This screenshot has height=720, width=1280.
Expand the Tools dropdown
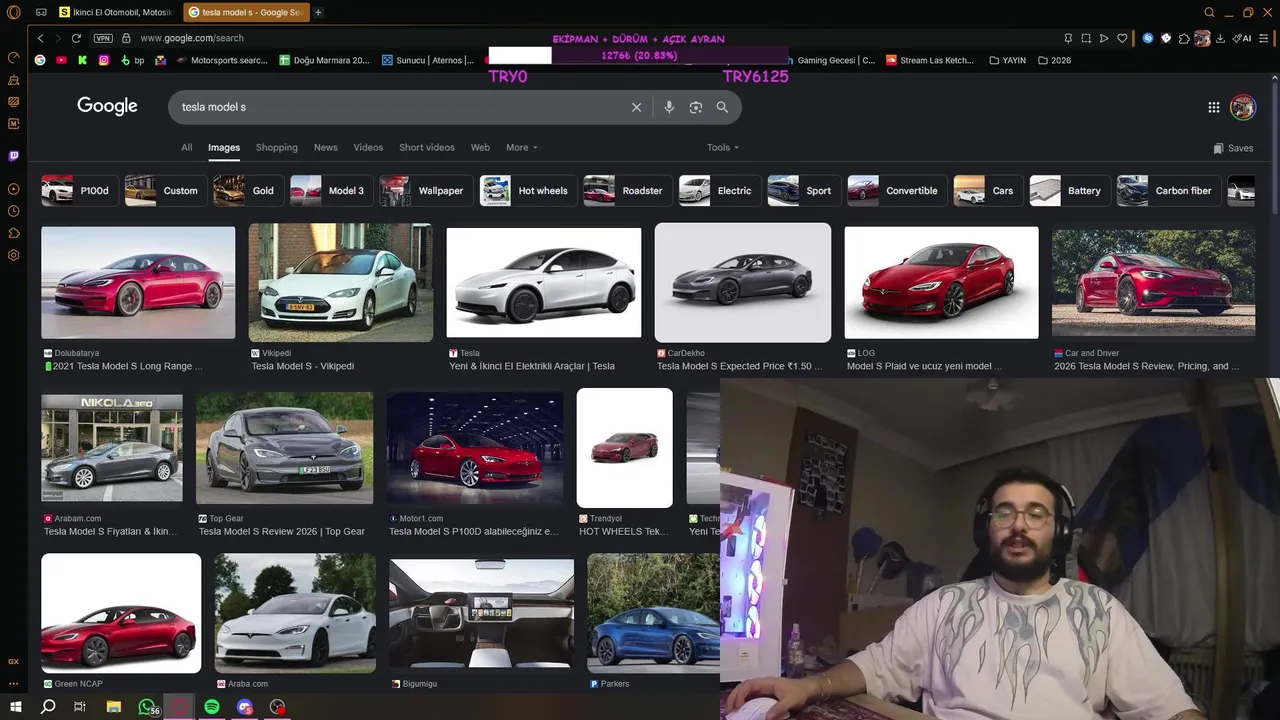click(722, 147)
